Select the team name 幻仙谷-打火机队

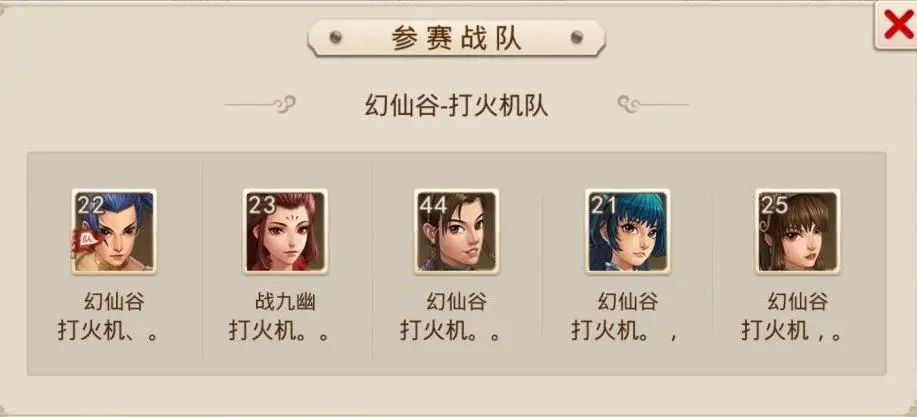(x=456, y=106)
